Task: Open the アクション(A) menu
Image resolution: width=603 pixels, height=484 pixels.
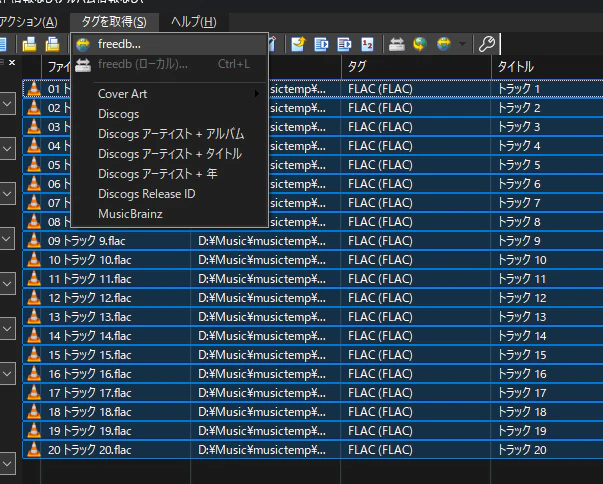Action: (x=28, y=22)
